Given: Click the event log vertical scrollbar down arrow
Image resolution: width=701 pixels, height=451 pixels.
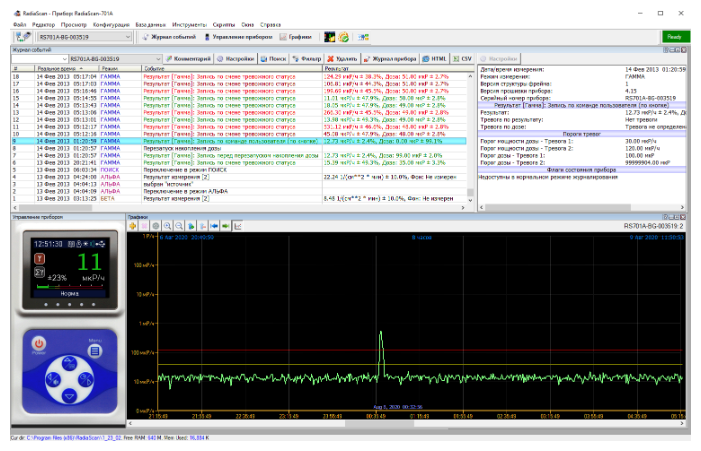Looking at the screenshot, I should [470, 201].
